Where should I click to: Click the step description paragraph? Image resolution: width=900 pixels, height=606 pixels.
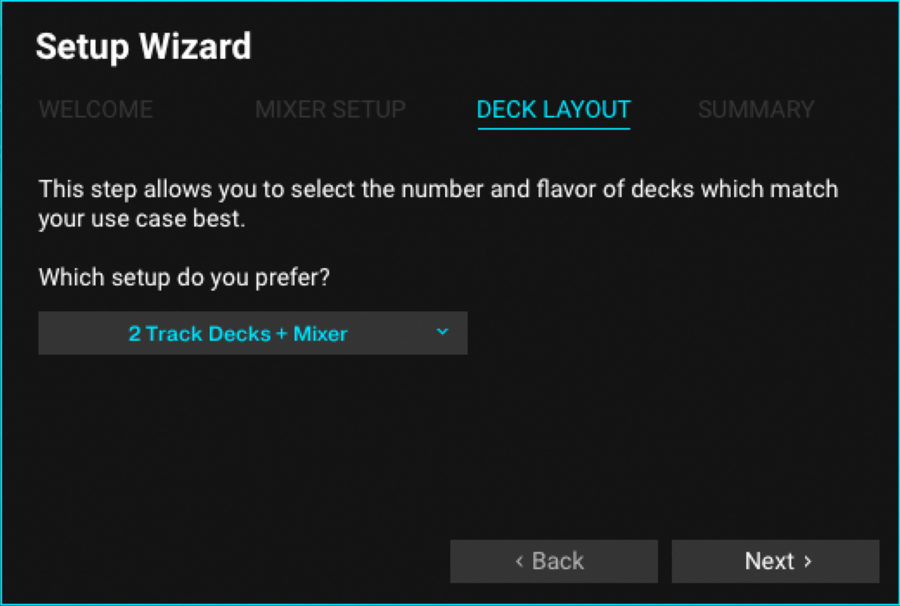[438, 203]
